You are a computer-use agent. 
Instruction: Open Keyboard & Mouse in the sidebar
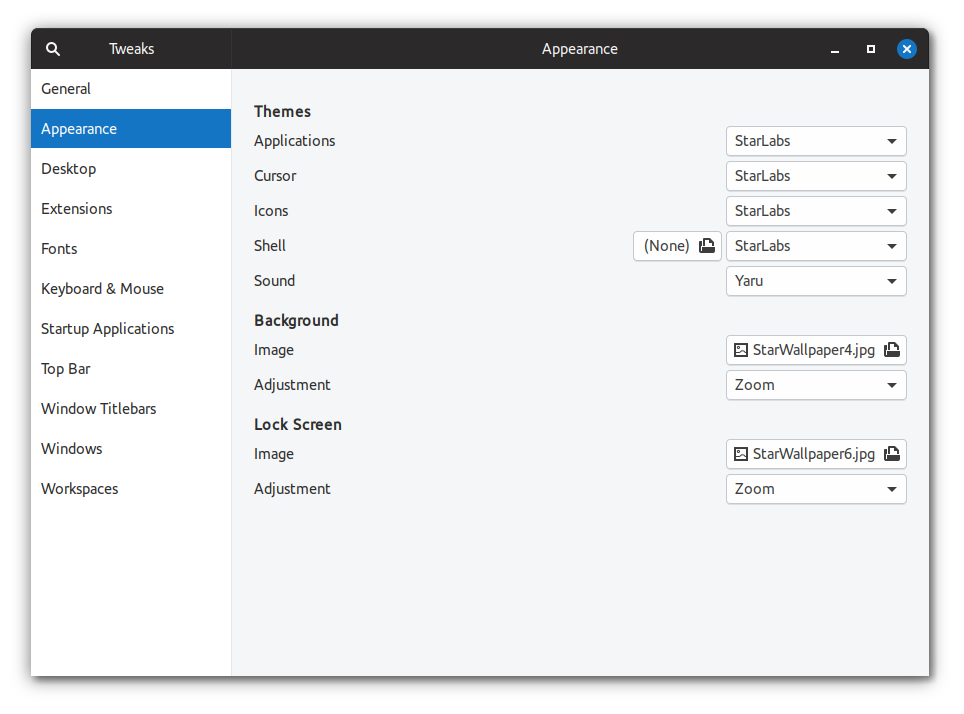[131, 289]
